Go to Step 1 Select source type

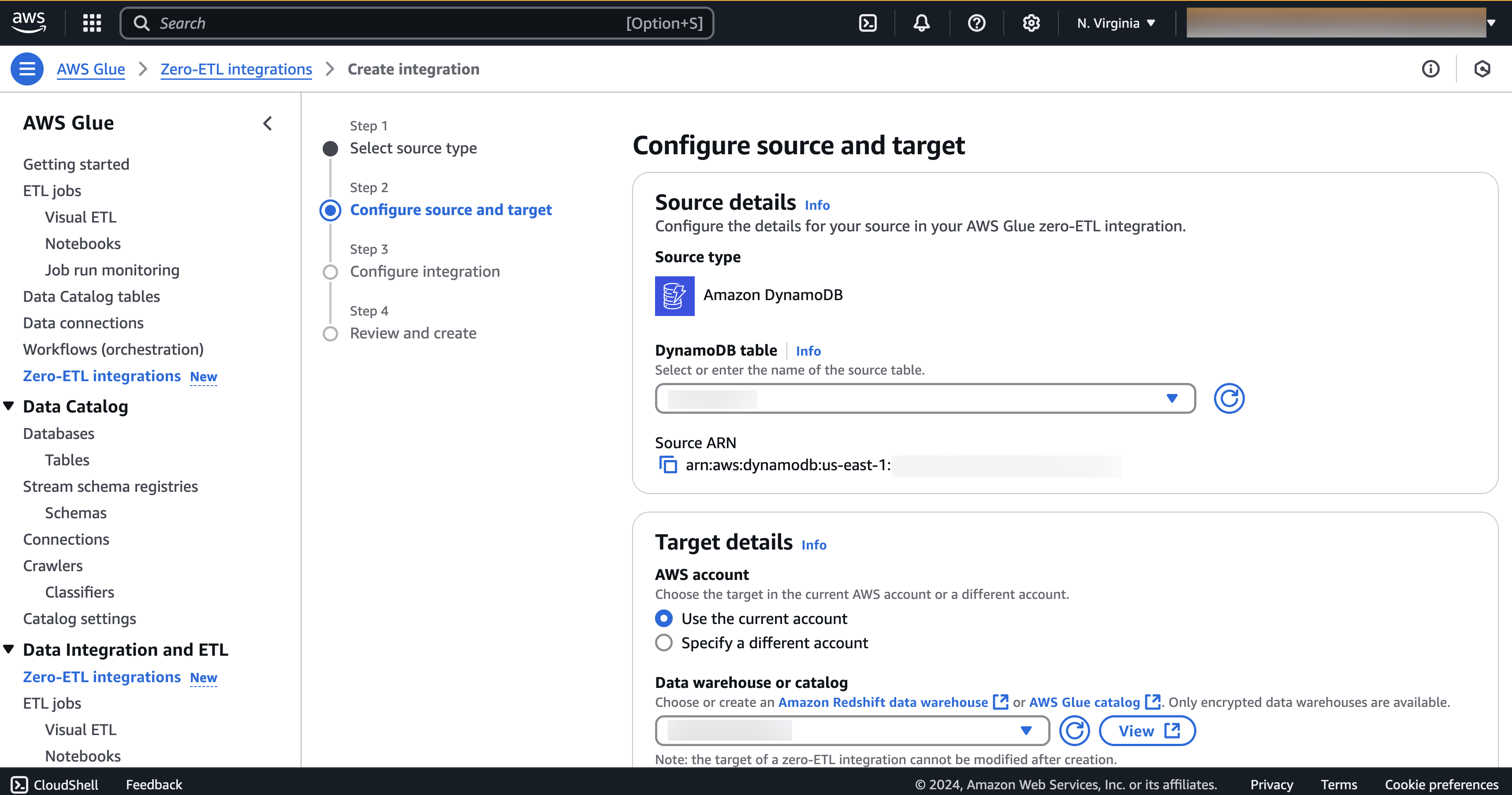pos(413,148)
